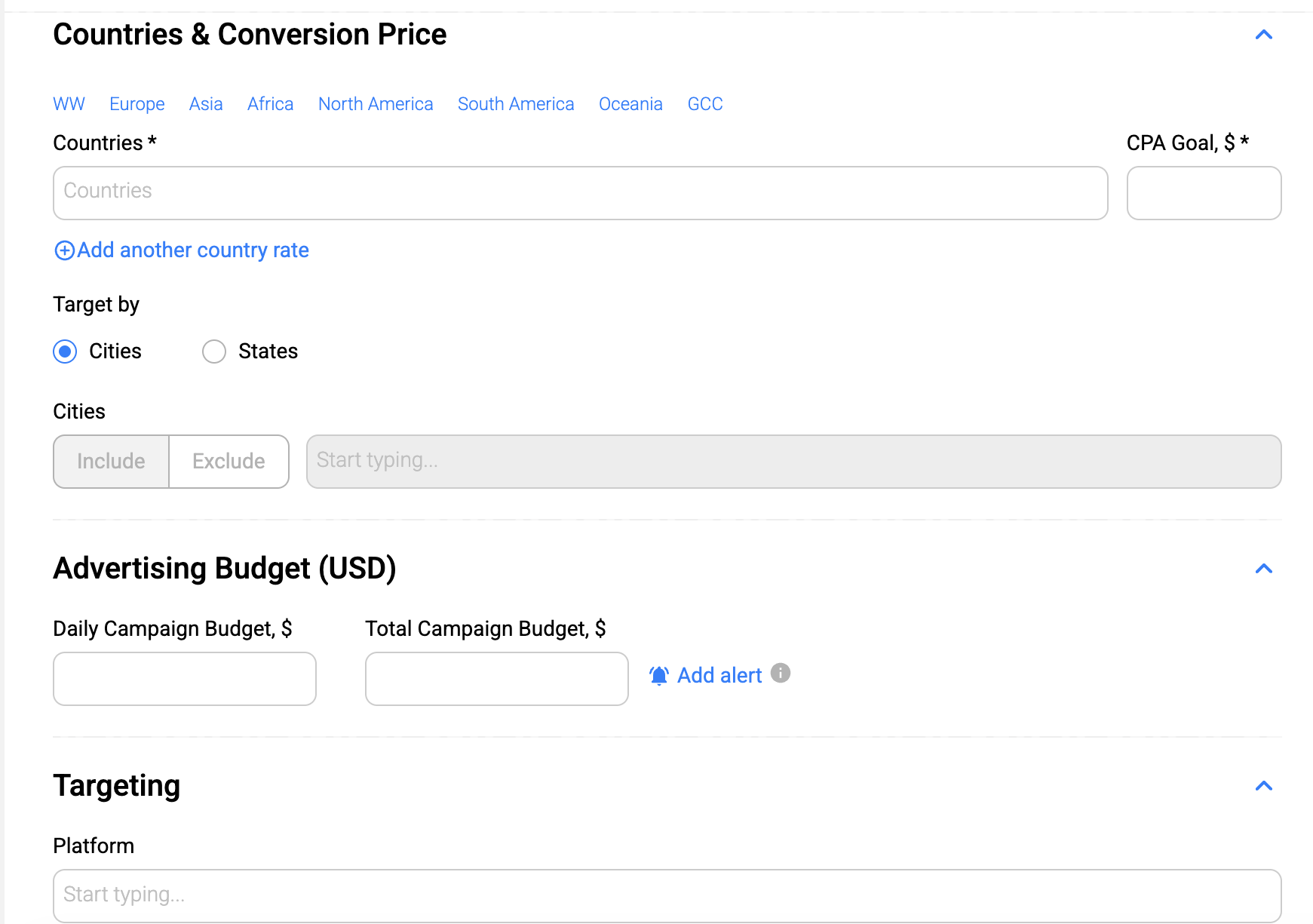Click the alarm bell icon for alerts
This screenshot has width=1313, height=924.
[x=658, y=675]
